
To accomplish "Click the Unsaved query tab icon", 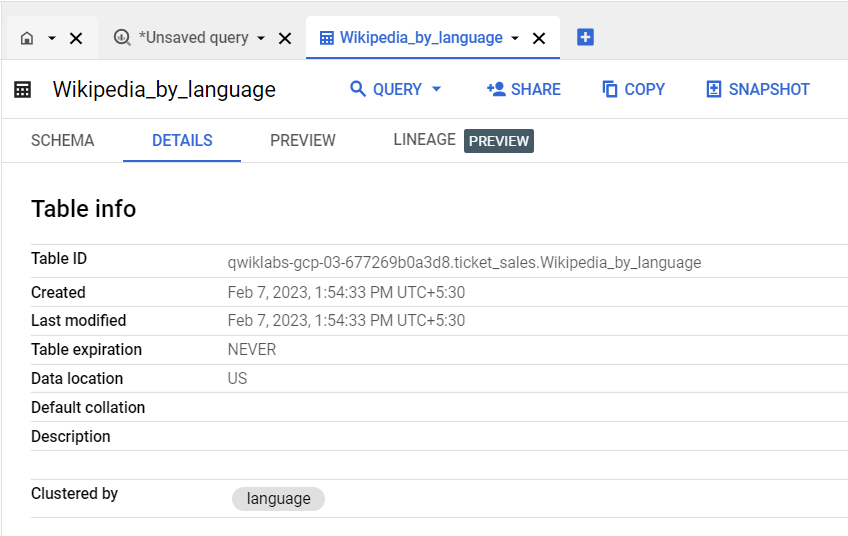I will coord(122,37).
